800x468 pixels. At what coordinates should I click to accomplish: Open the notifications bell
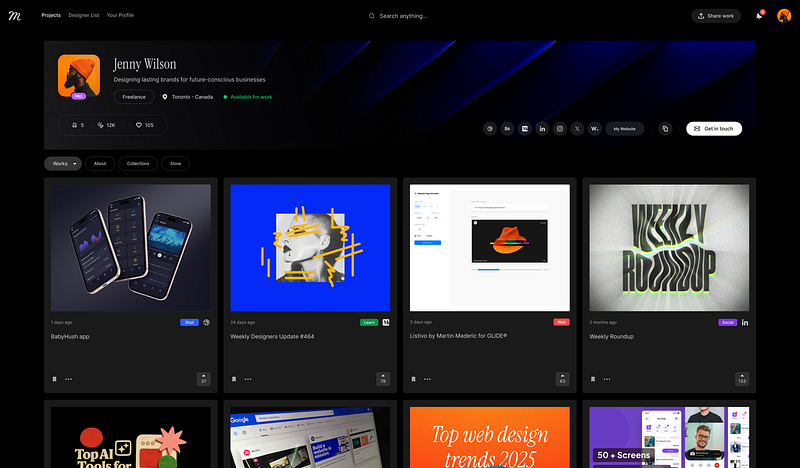[759, 16]
